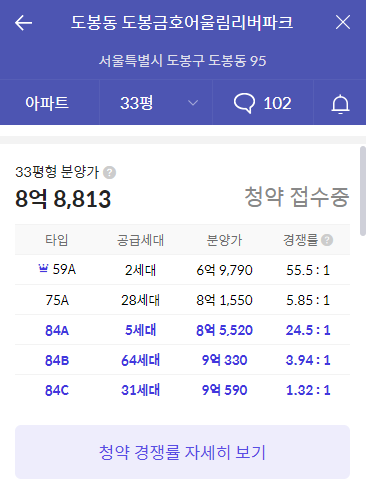Click the crown icon next to 59A
This screenshot has width=366, height=495.
[x=43, y=268]
